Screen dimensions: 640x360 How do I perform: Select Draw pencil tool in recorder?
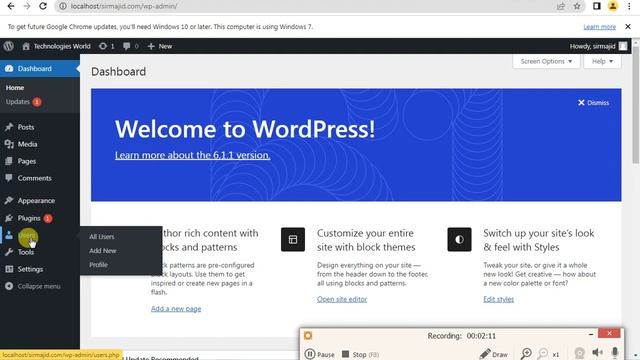pyautogui.click(x=493, y=354)
